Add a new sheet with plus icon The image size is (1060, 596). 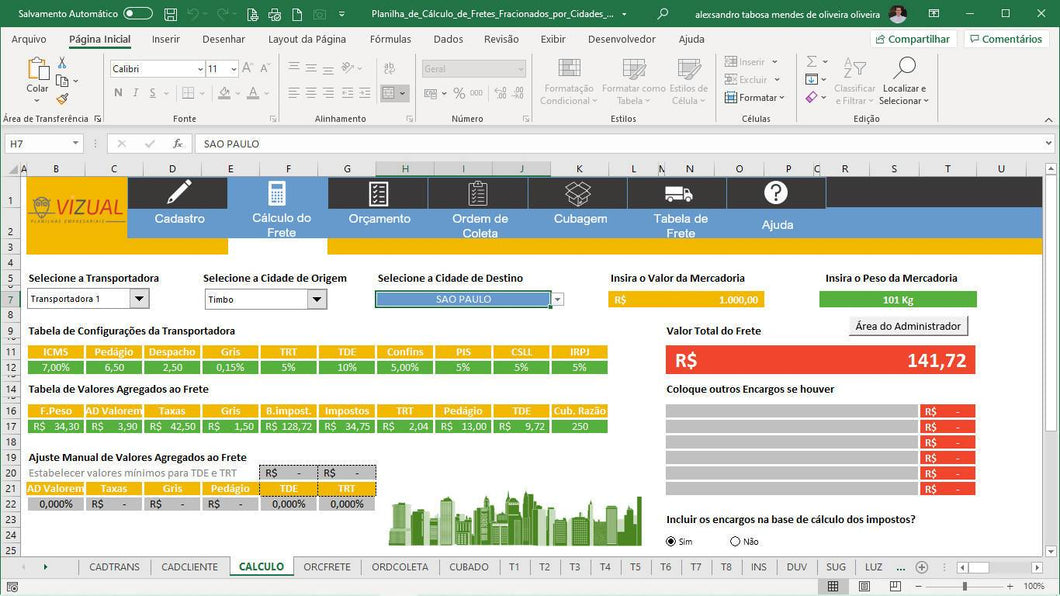921,567
